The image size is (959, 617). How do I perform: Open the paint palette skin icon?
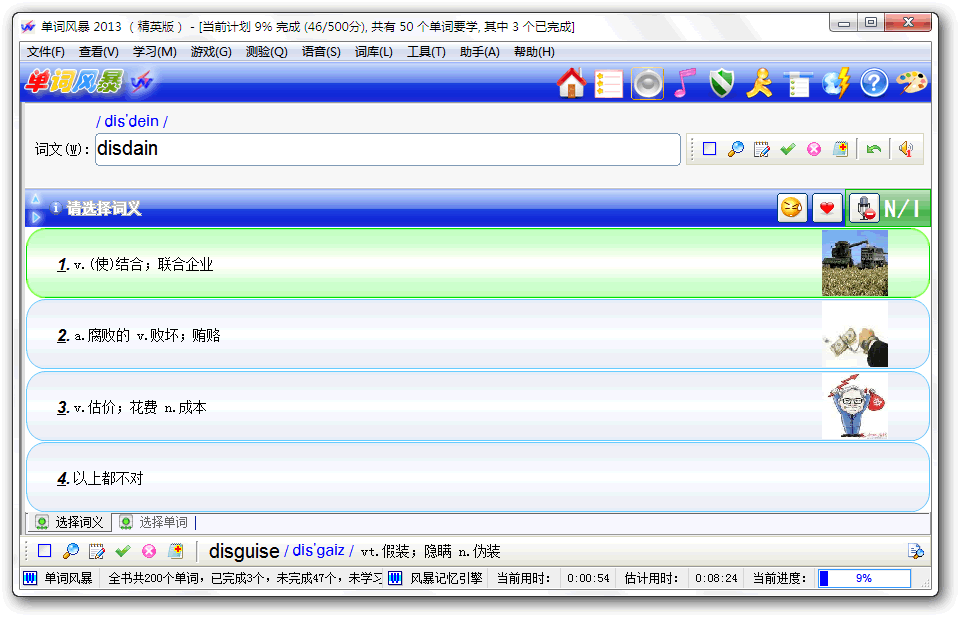911,83
